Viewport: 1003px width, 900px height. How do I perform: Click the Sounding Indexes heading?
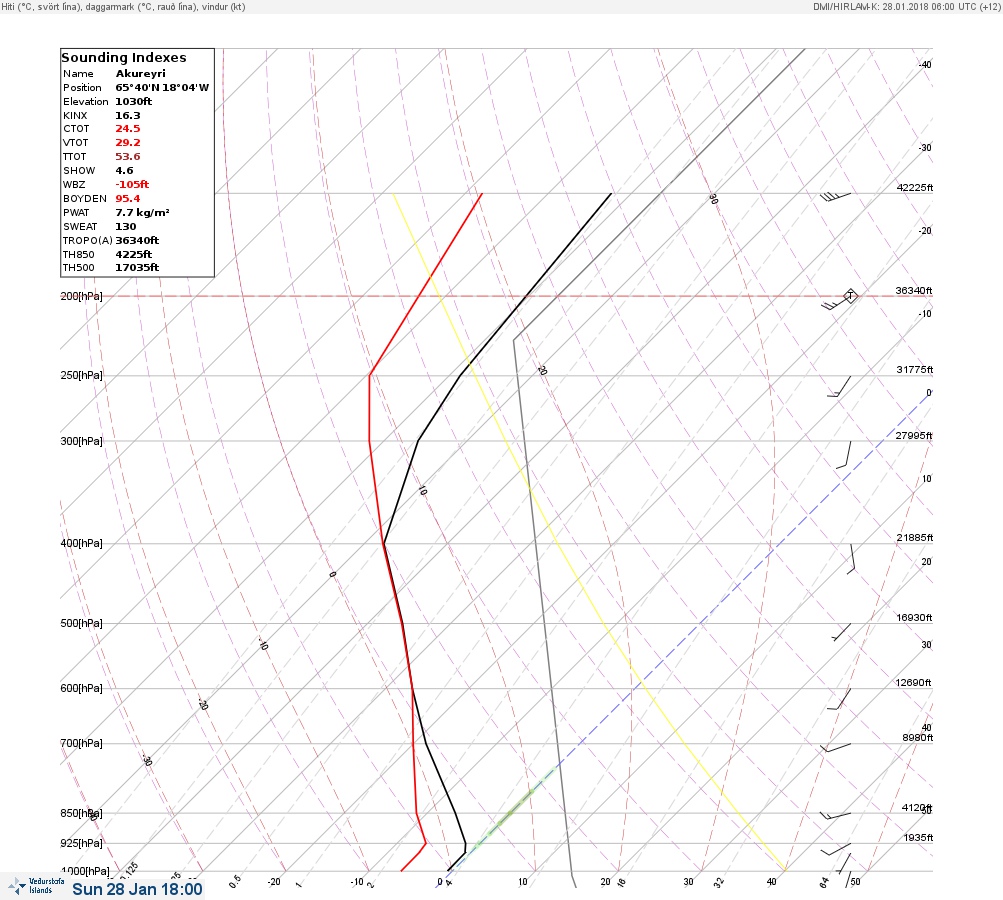pos(124,58)
